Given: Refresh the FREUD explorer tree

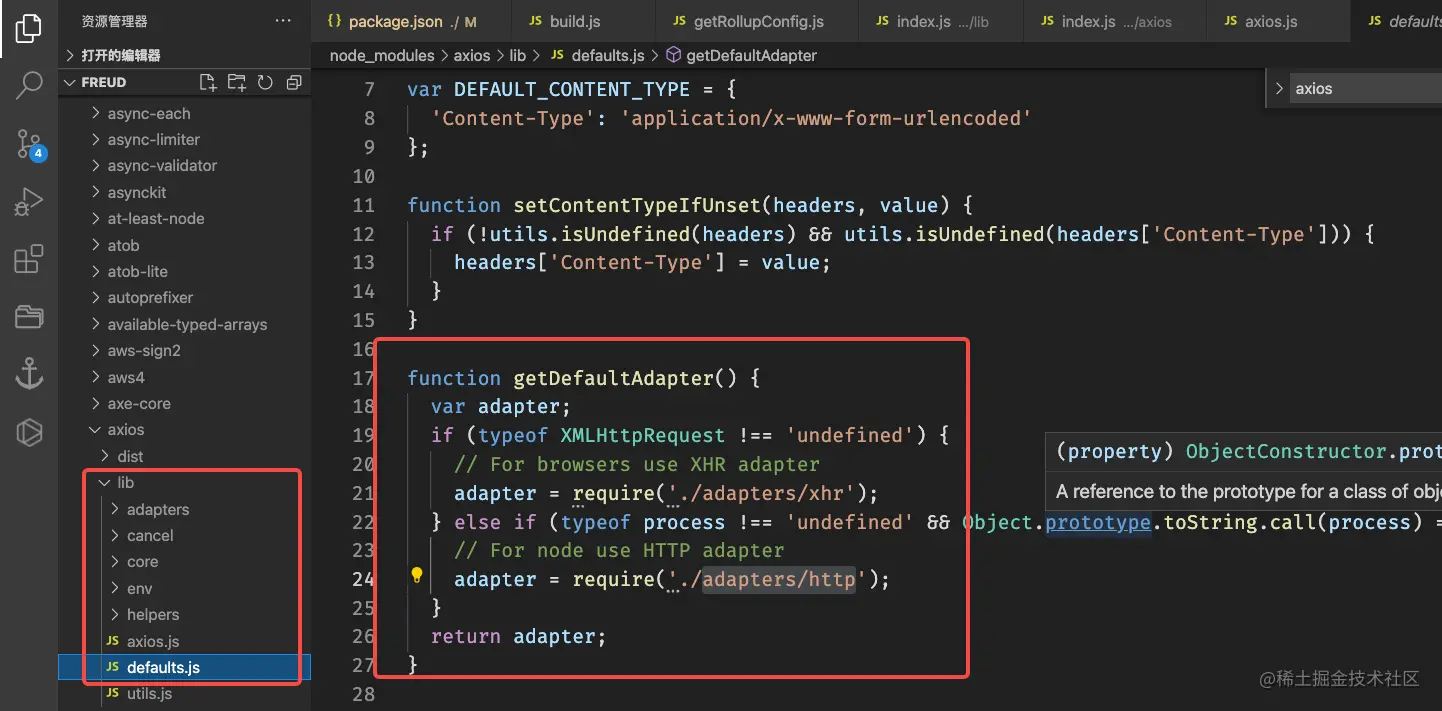Looking at the screenshot, I should [x=265, y=82].
